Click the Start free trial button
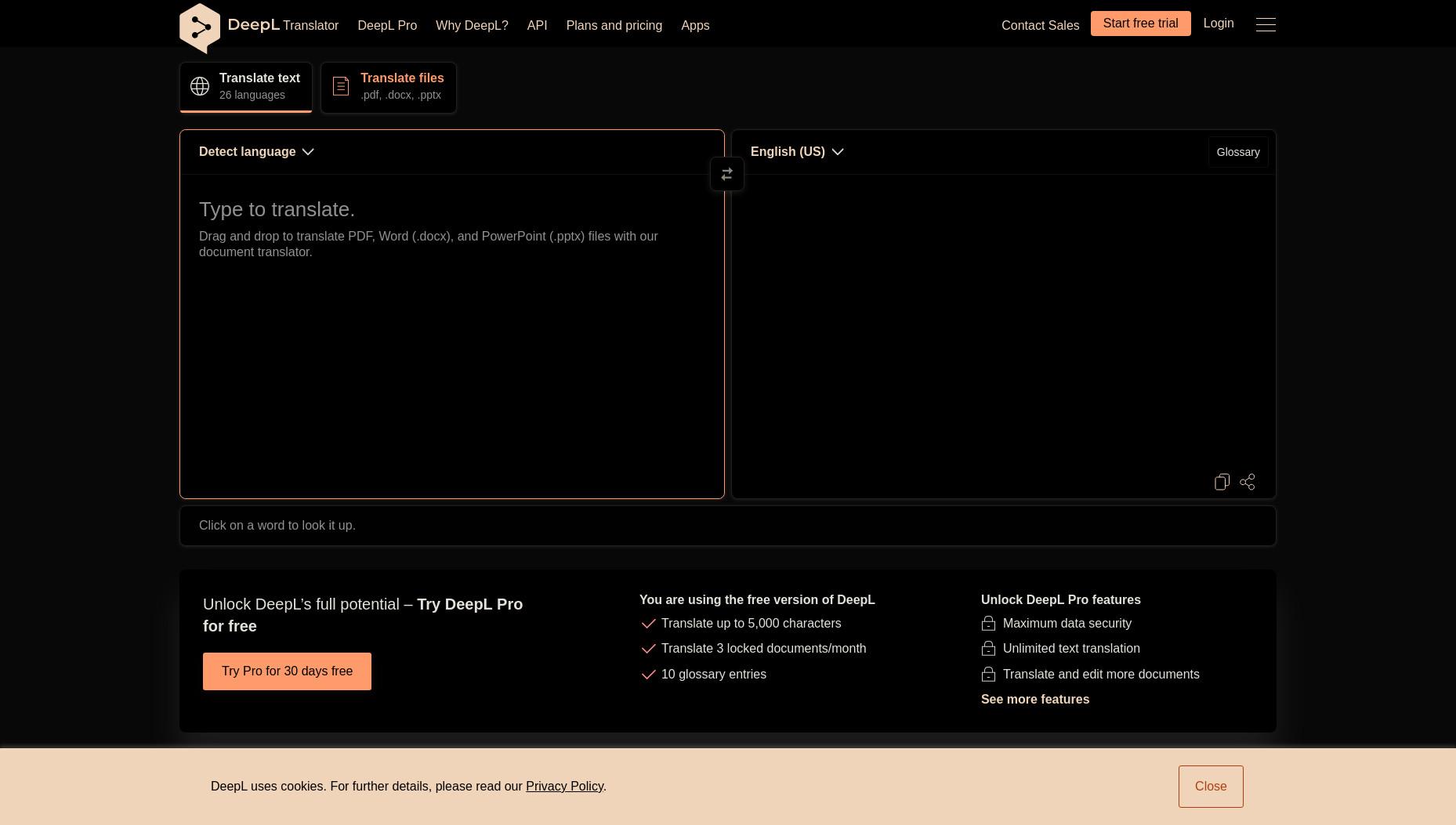 pos(1140,24)
